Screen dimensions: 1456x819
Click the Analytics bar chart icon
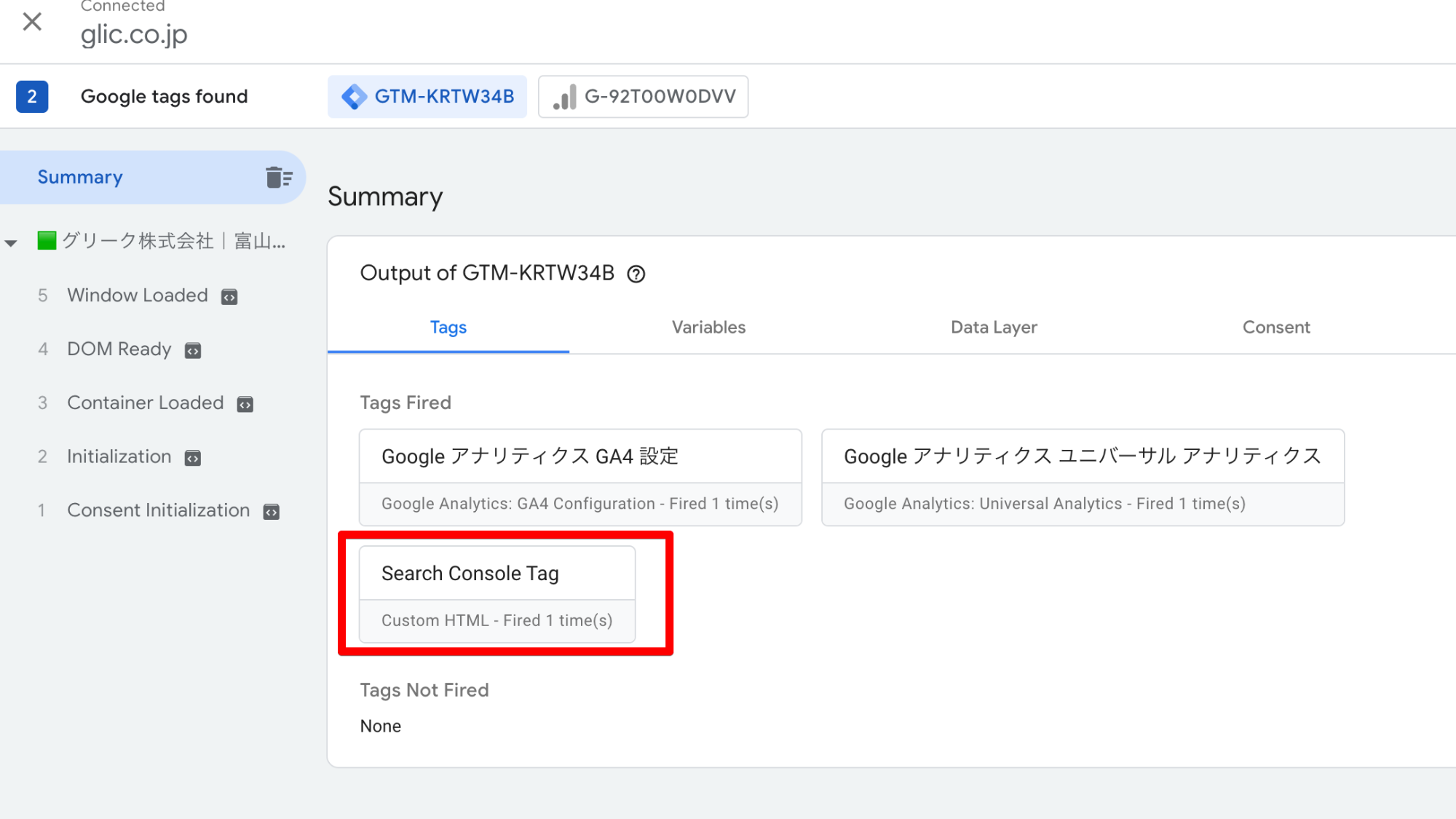click(564, 97)
